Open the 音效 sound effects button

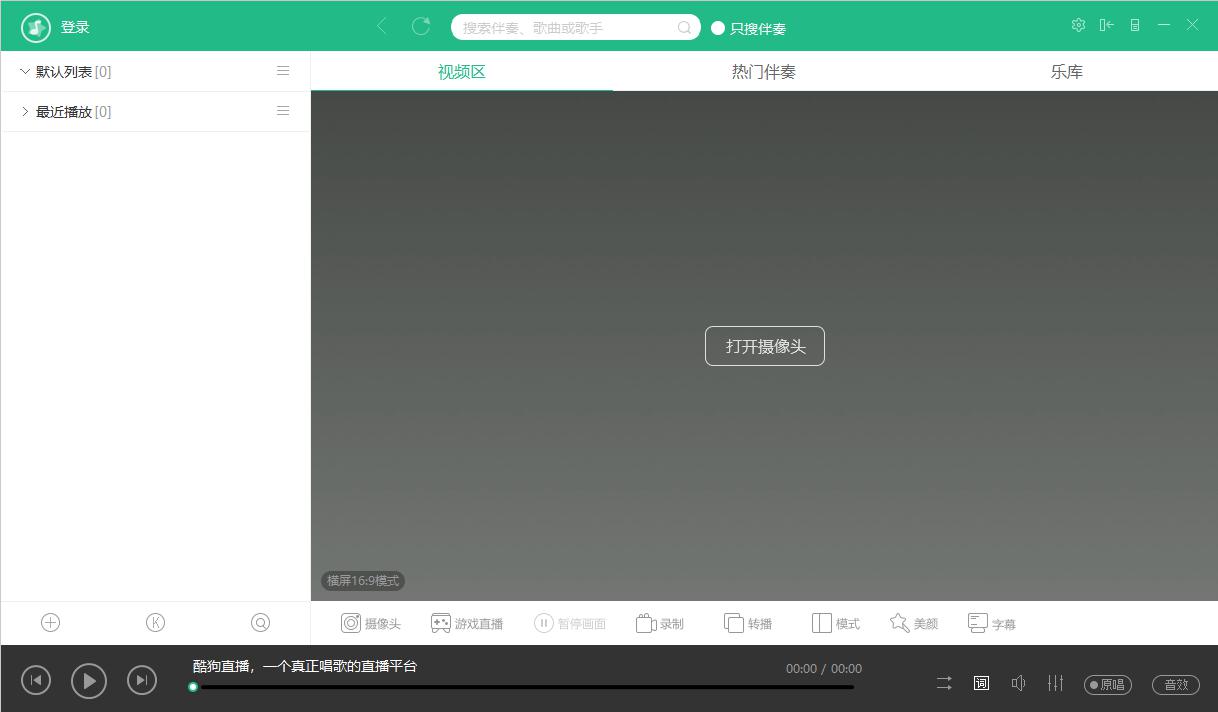point(1176,684)
